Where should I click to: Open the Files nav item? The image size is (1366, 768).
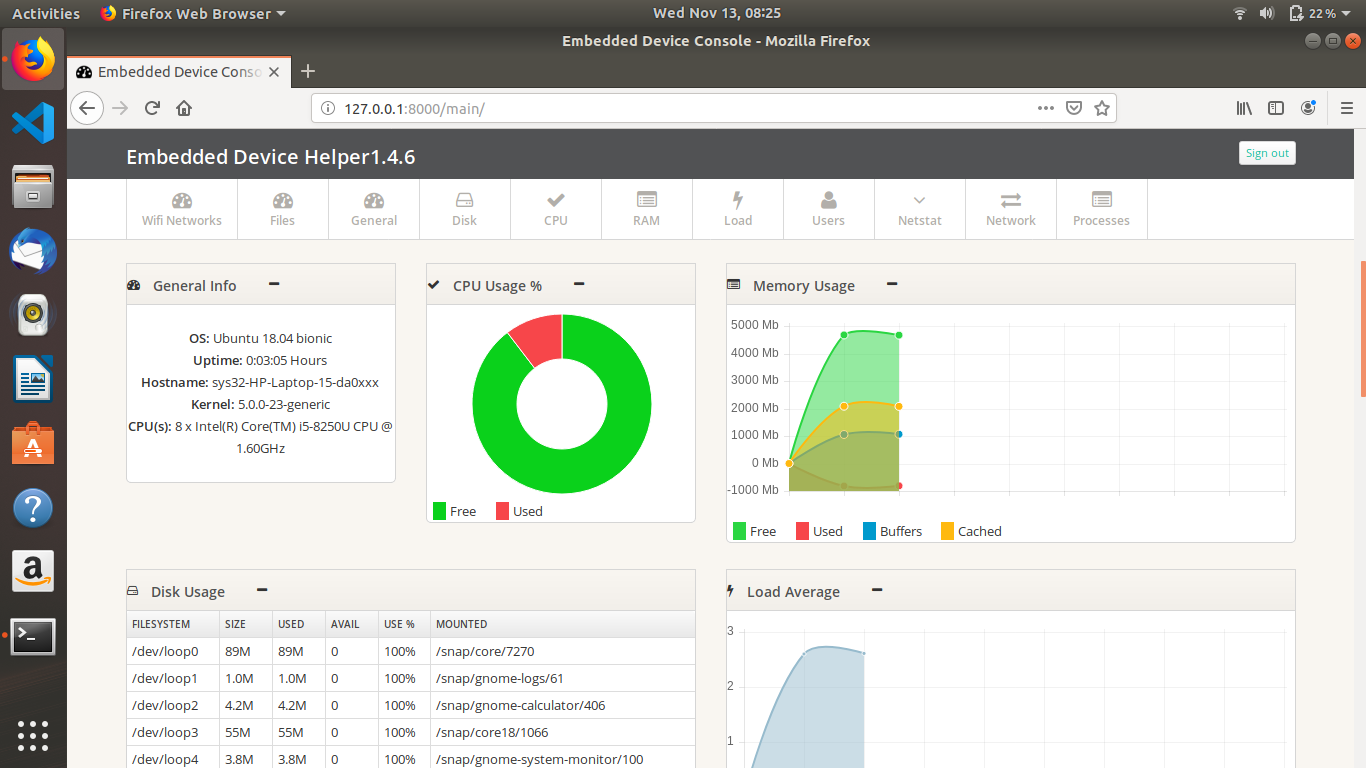[283, 209]
